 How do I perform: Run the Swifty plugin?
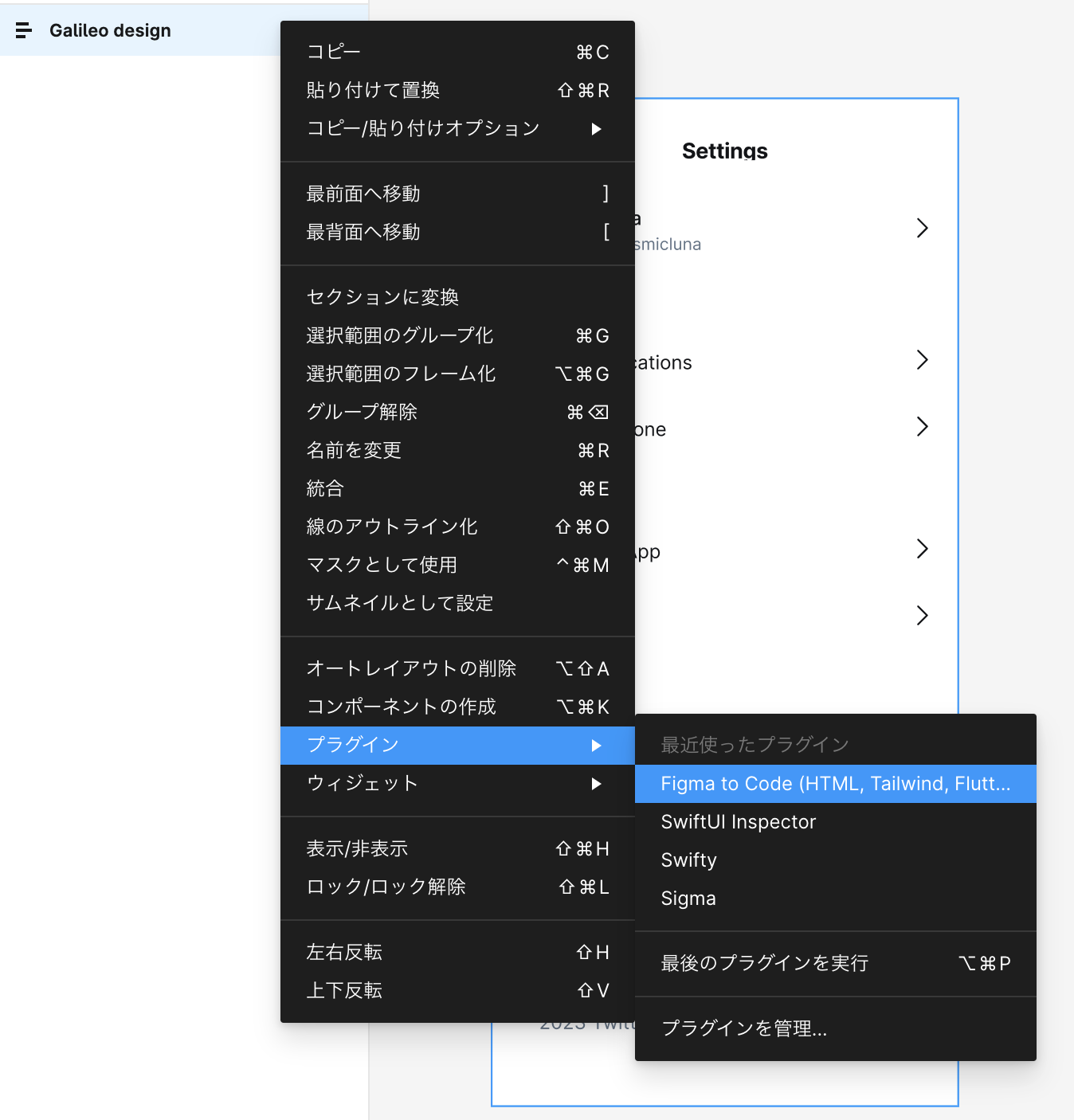(688, 860)
